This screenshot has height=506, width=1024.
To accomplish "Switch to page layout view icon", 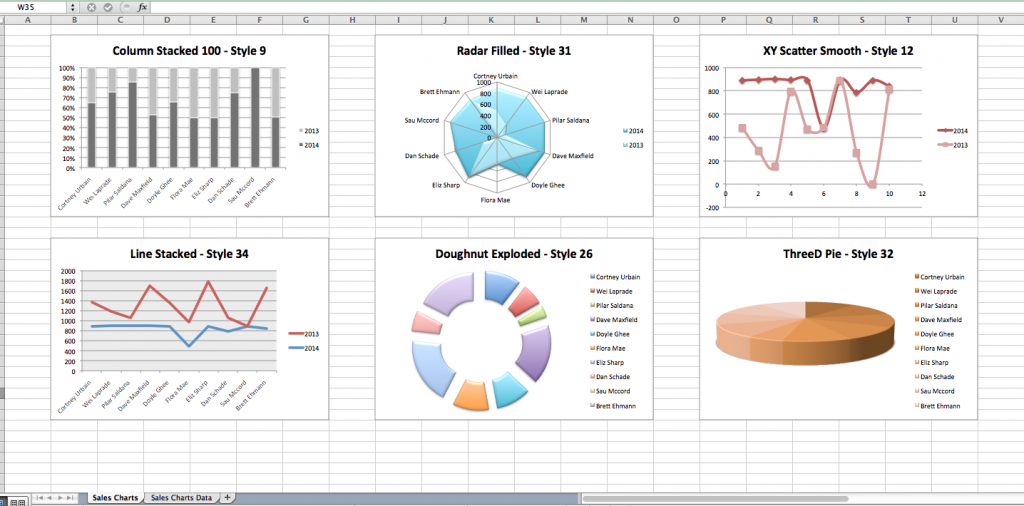I will [19, 501].
